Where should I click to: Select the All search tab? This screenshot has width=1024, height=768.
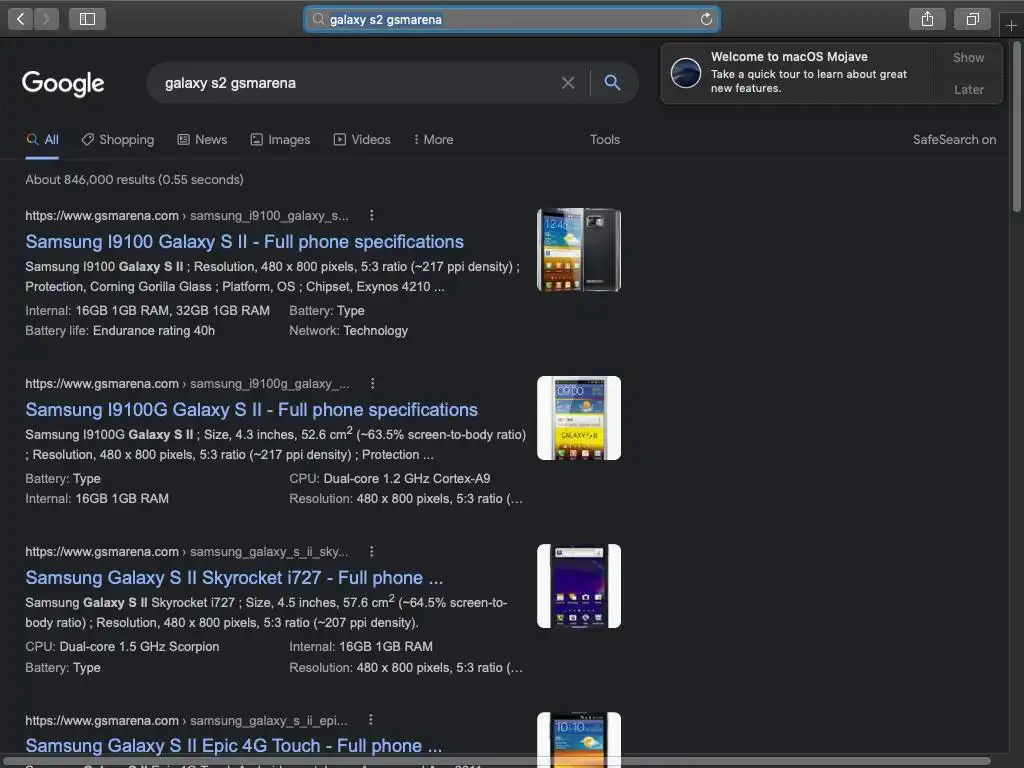click(x=42, y=140)
